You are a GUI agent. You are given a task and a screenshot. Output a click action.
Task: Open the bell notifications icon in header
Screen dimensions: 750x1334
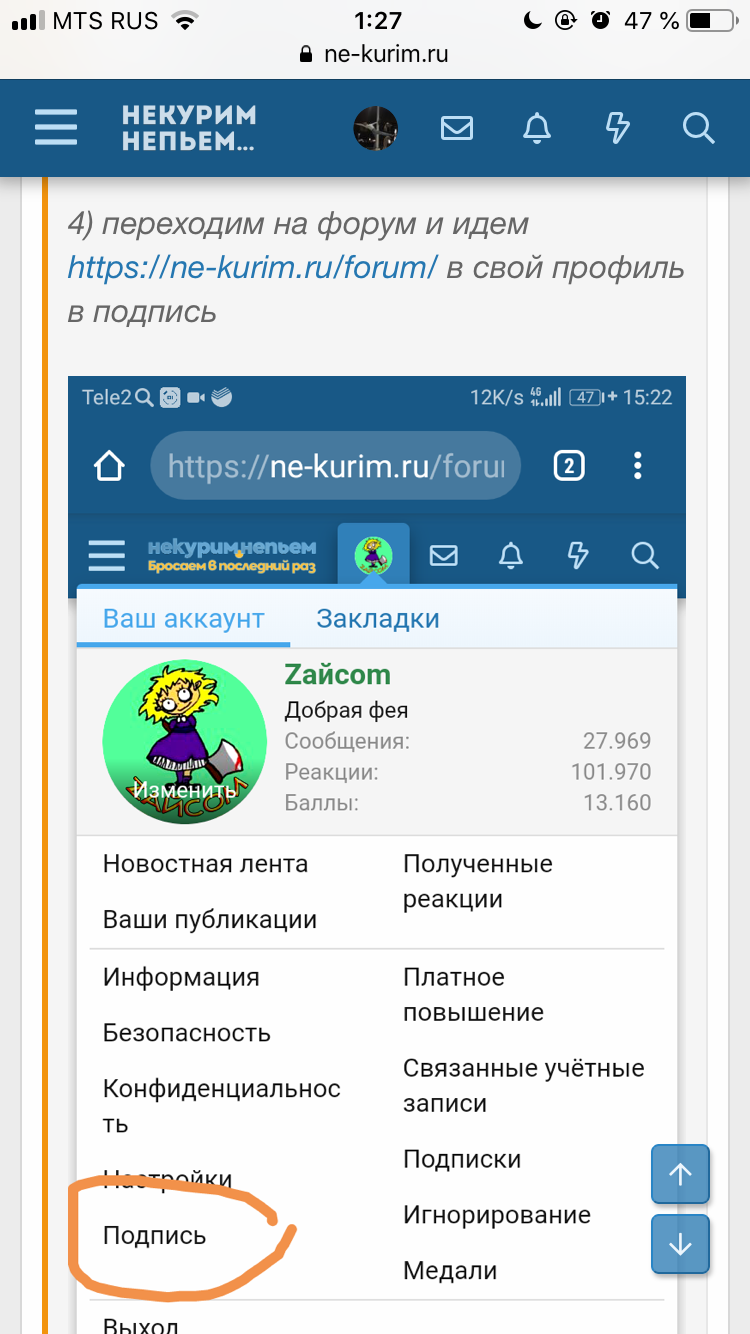[x=538, y=128]
